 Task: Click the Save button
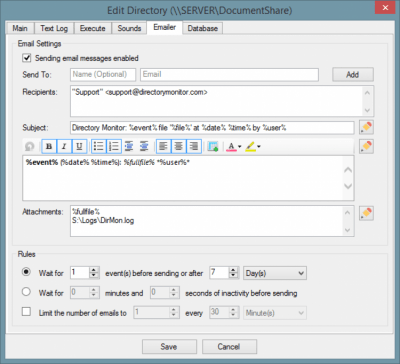[x=169, y=347]
